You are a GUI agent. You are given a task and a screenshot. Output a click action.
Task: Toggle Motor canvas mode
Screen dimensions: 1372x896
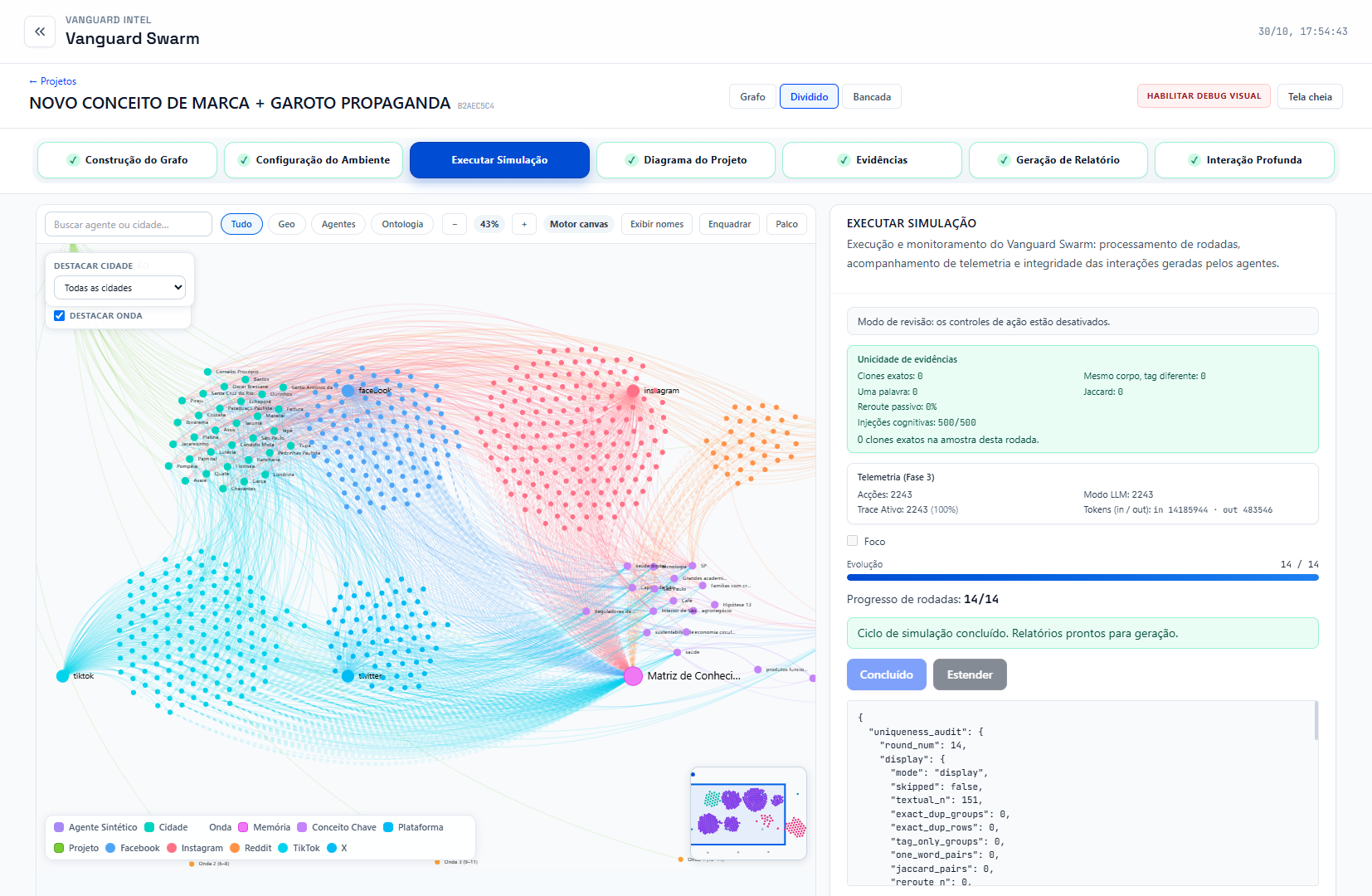coord(579,224)
